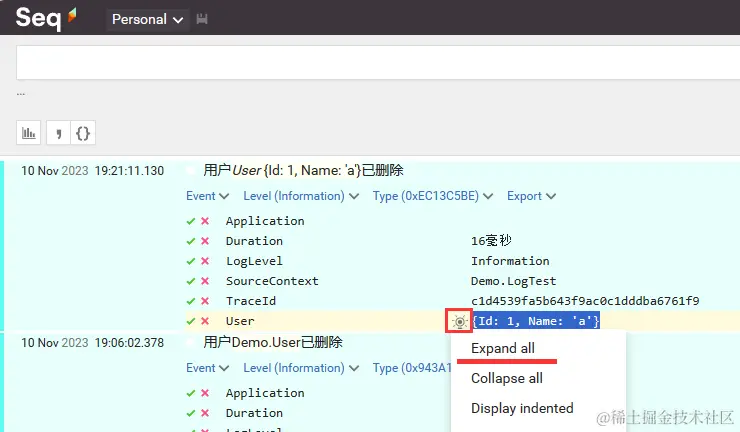Click green check next to second event Application

[x=191, y=393]
